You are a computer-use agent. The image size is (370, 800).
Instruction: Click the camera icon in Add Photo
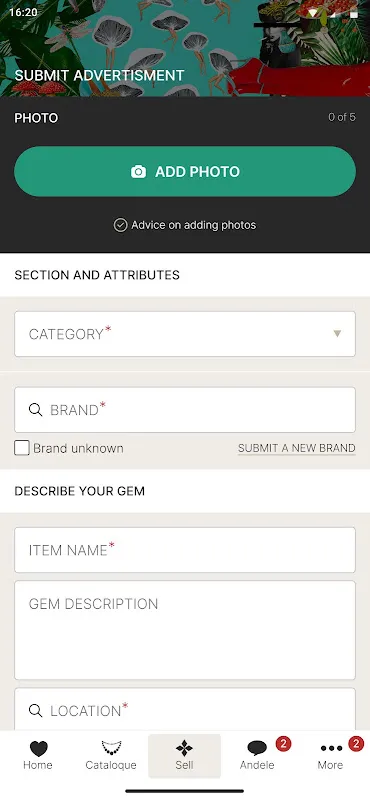(x=138, y=171)
